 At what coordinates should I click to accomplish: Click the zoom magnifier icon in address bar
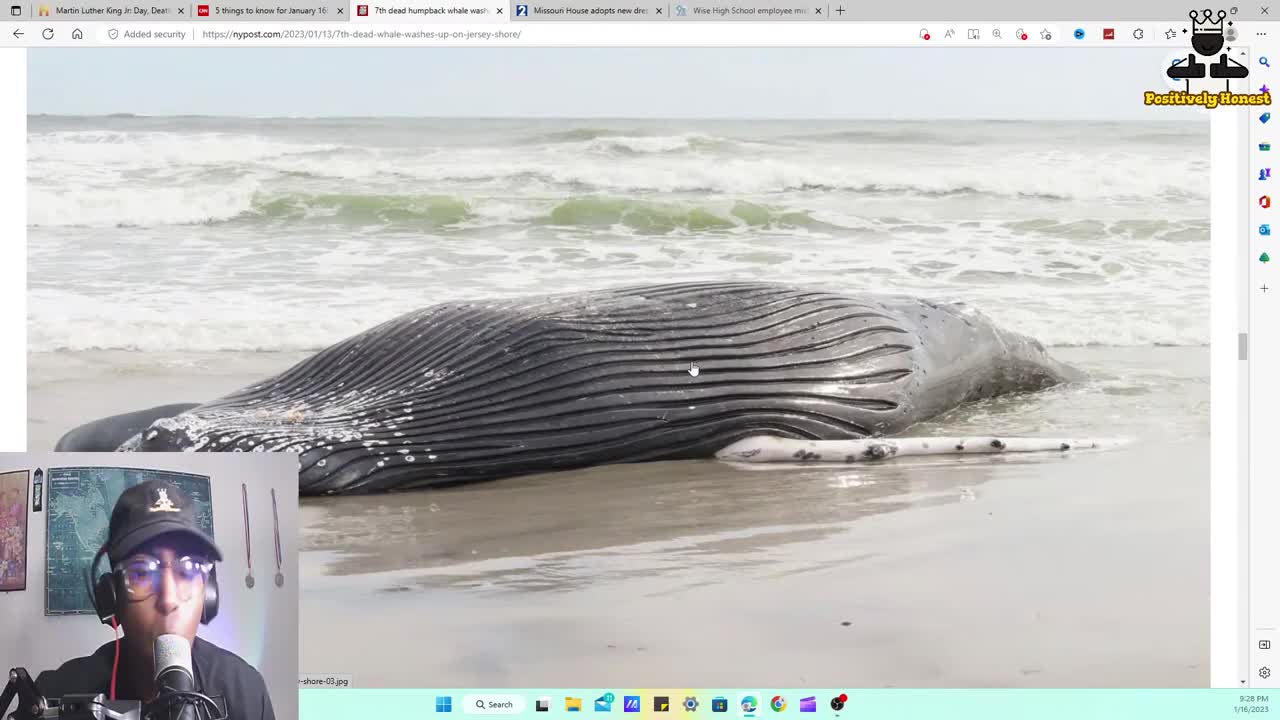tap(997, 34)
